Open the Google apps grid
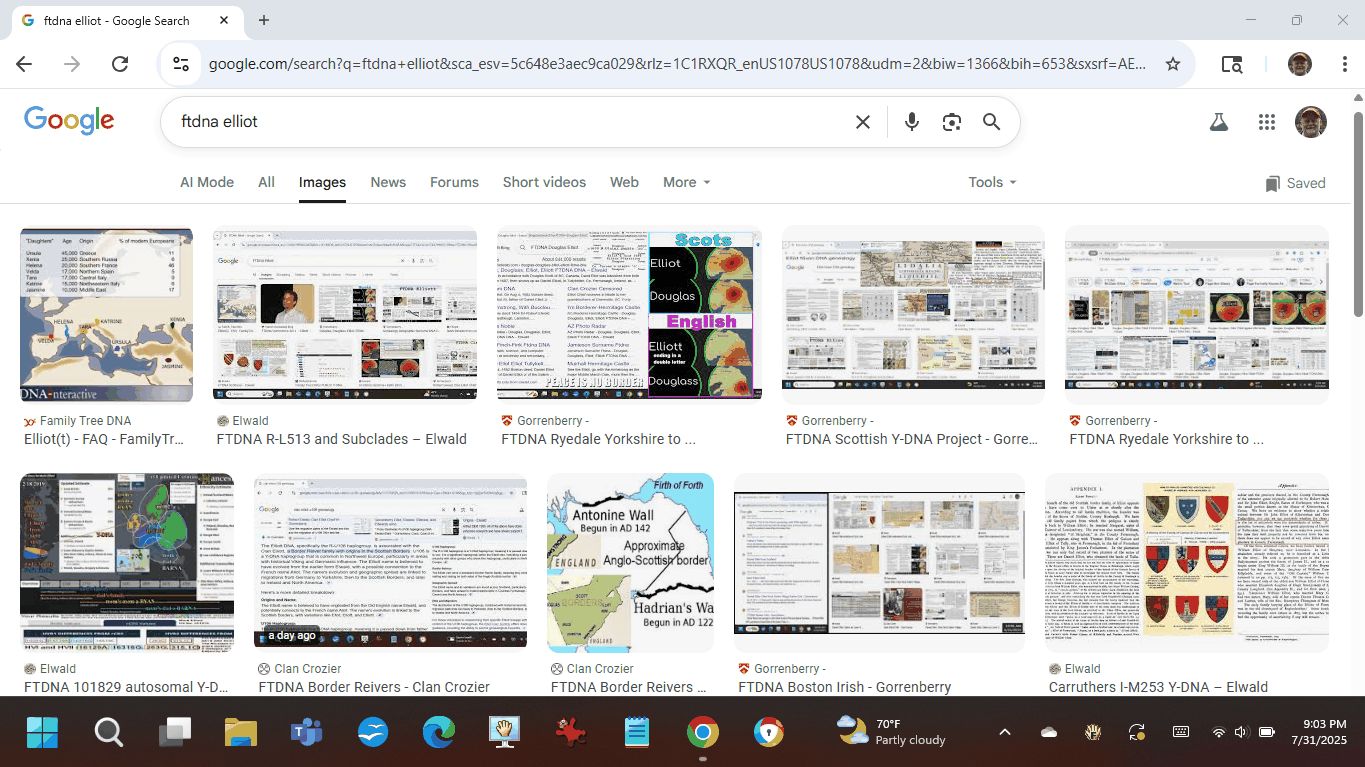Image resolution: width=1365 pixels, height=767 pixels. [x=1267, y=122]
